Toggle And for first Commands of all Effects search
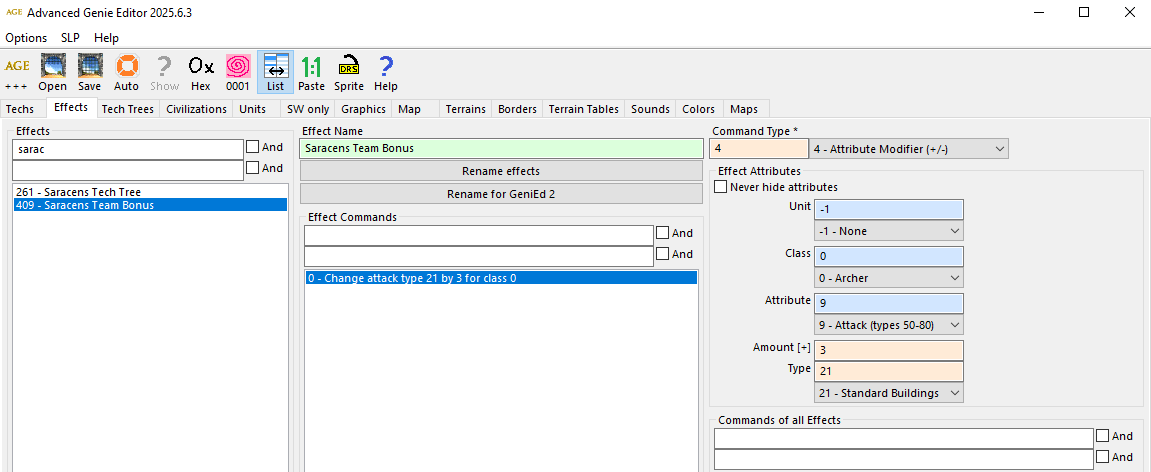 pos(1103,436)
